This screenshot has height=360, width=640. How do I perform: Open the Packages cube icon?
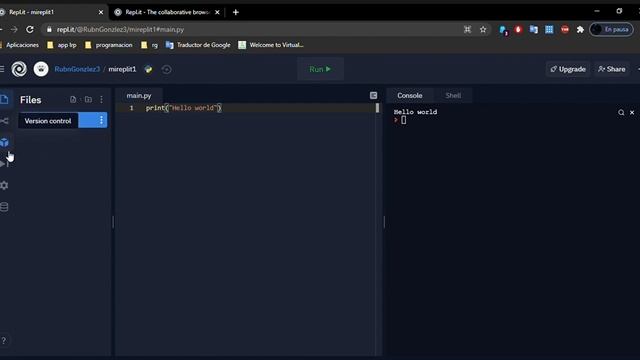(x=4, y=142)
